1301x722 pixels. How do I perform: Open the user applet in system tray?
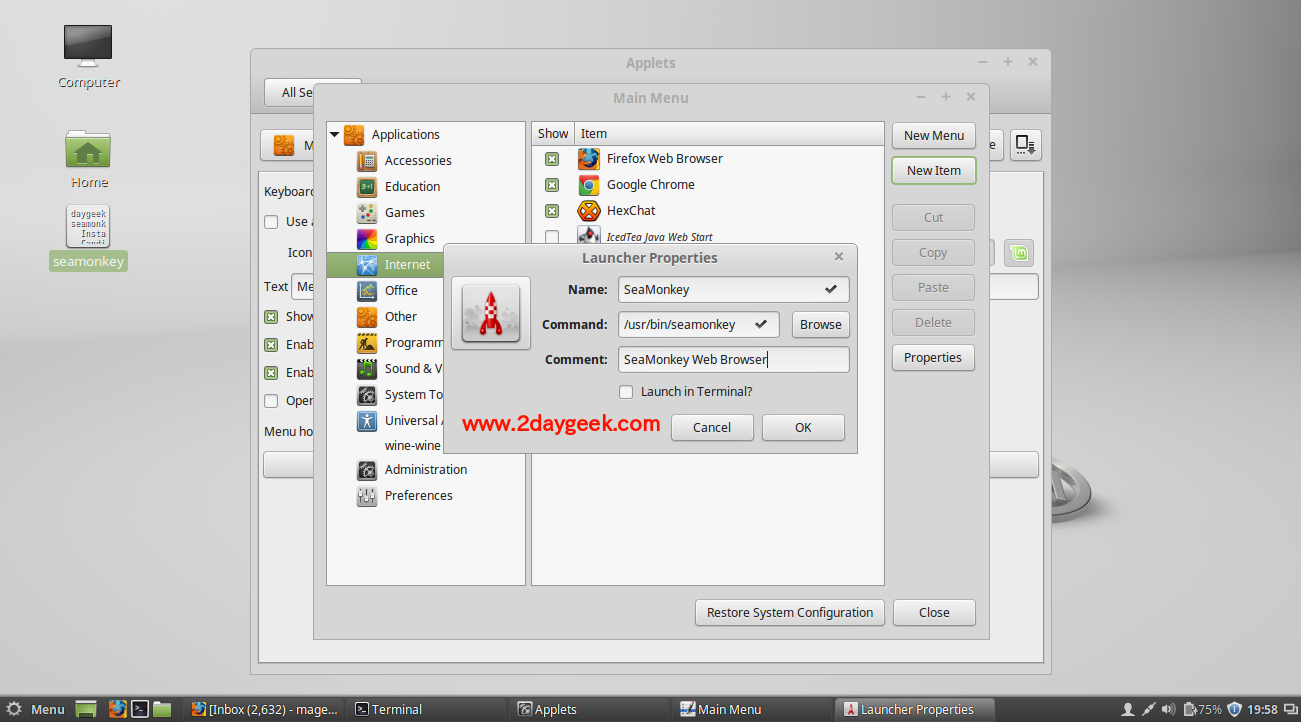pos(1128,709)
